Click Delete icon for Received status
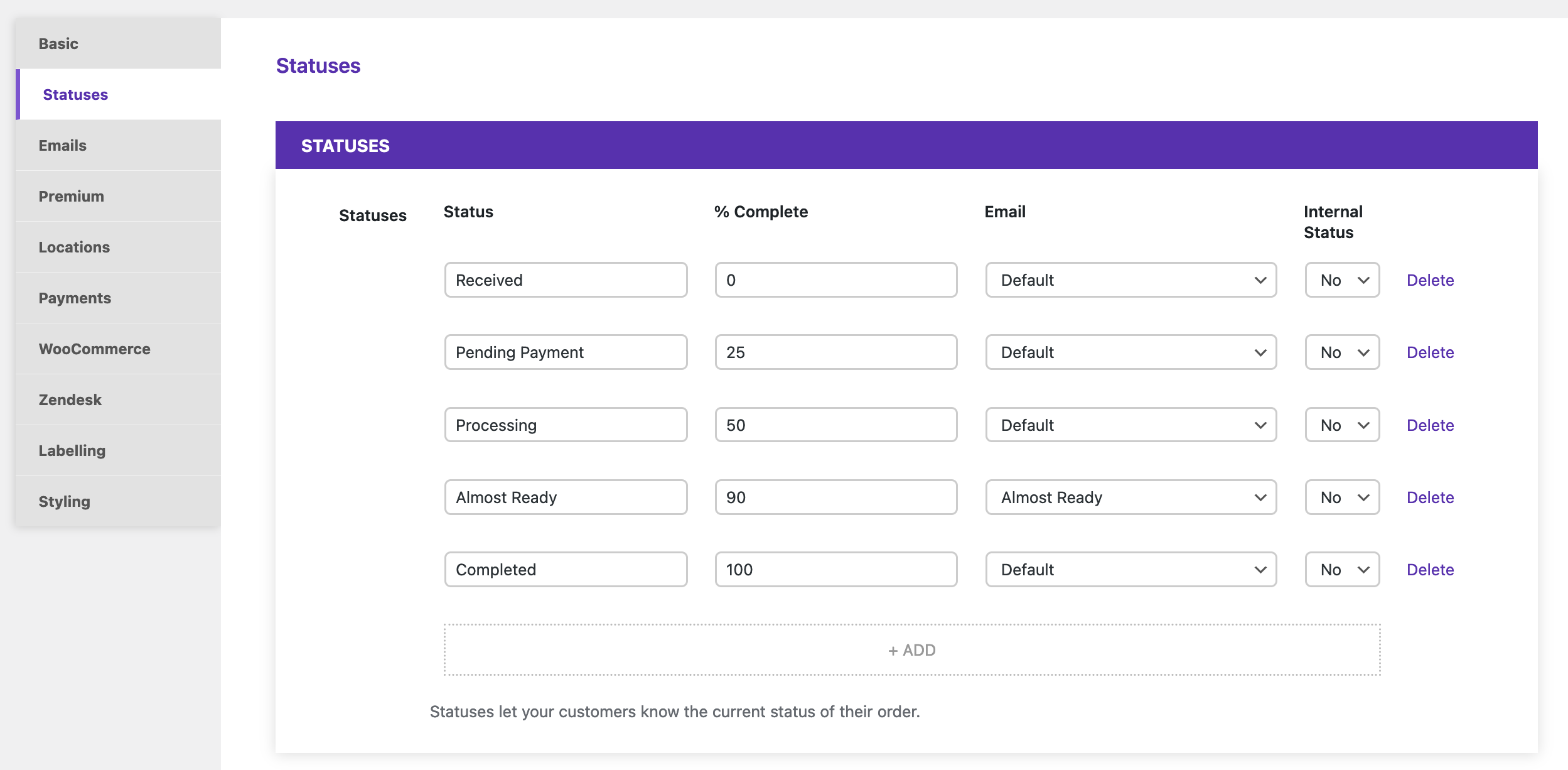 tap(1431, 279)
